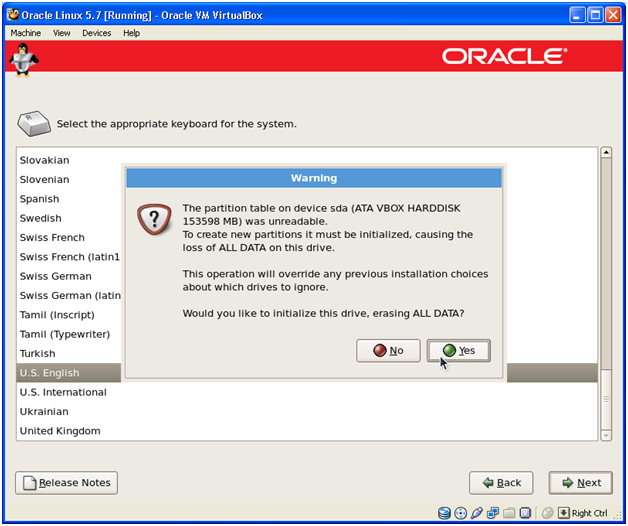Open the Help menu

click(x=131, y=33)
